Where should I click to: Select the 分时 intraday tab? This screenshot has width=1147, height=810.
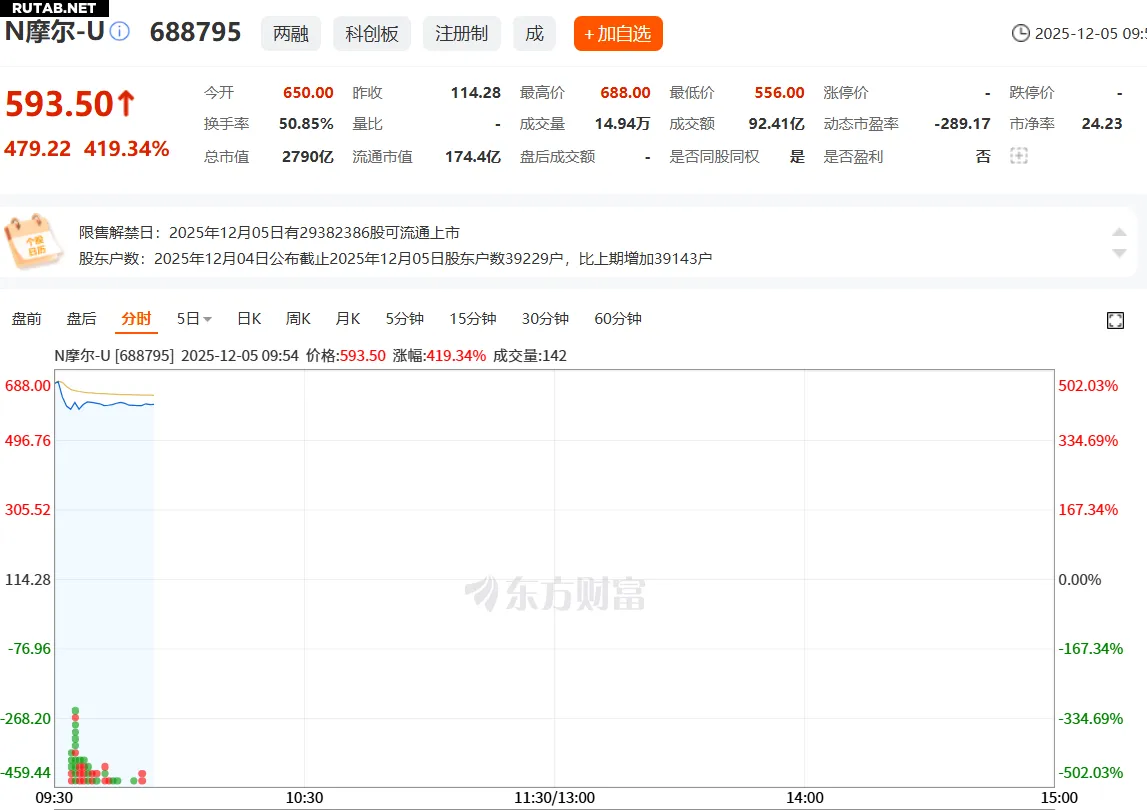point(136,319)
